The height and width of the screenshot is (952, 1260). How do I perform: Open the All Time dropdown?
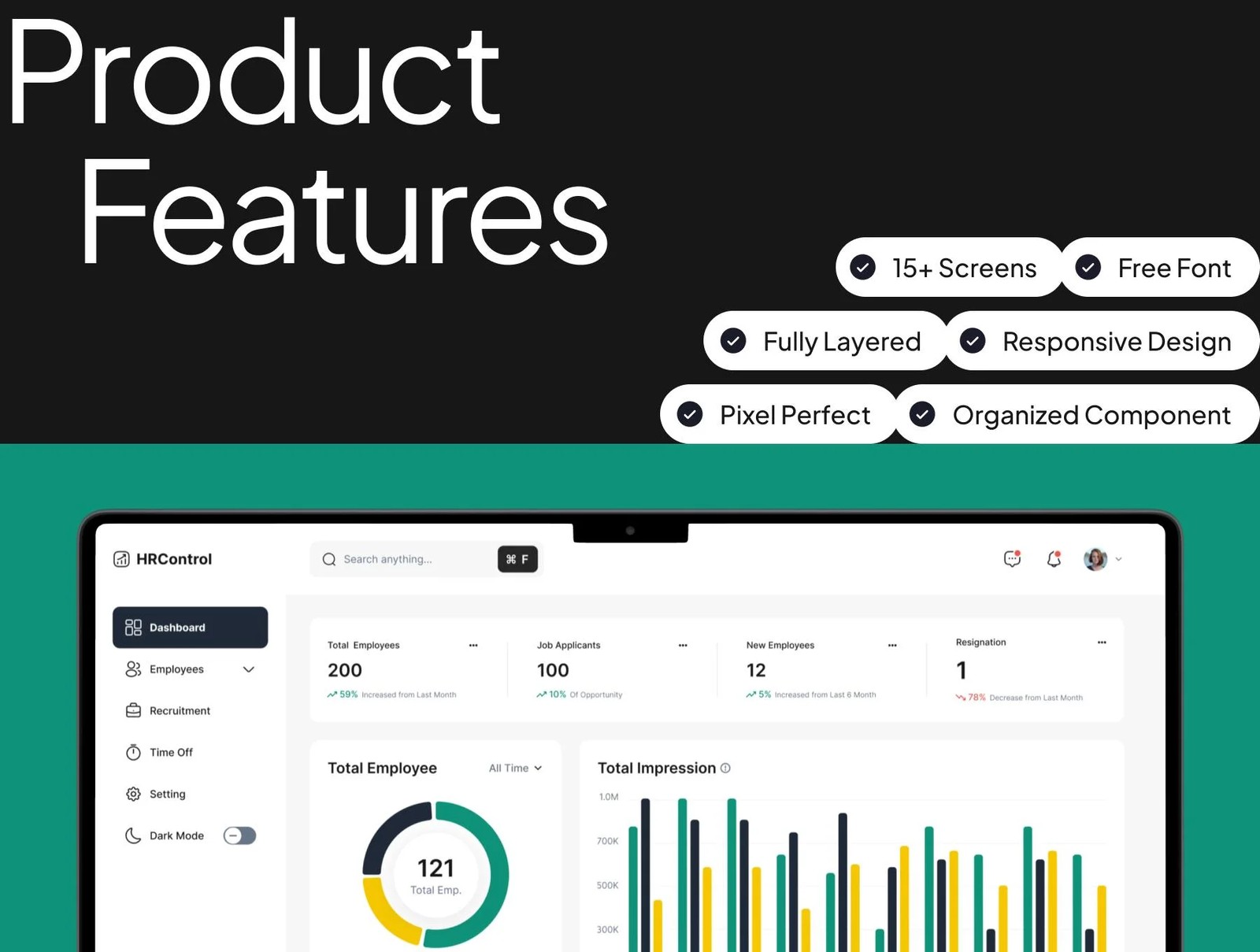click(515, 768)
